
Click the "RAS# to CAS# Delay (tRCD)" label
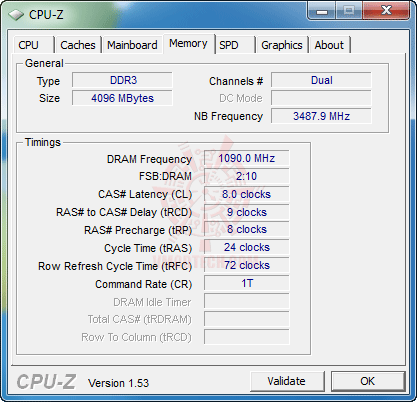[x=124, y=212]
